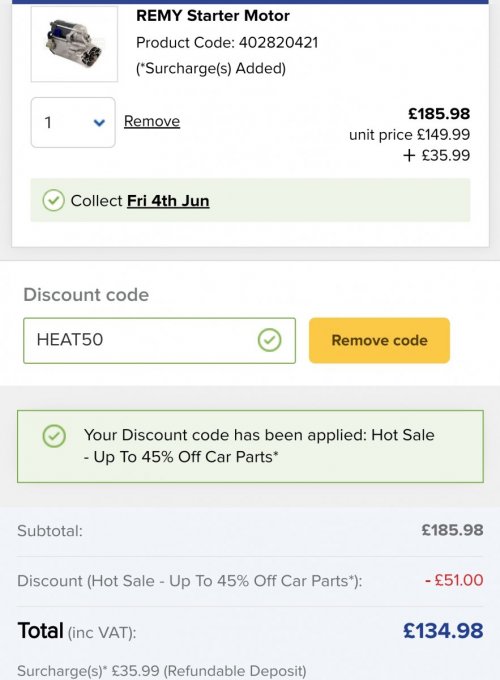
Task: Open the quantity dropdown showing 1
Action: coord(73,122)
